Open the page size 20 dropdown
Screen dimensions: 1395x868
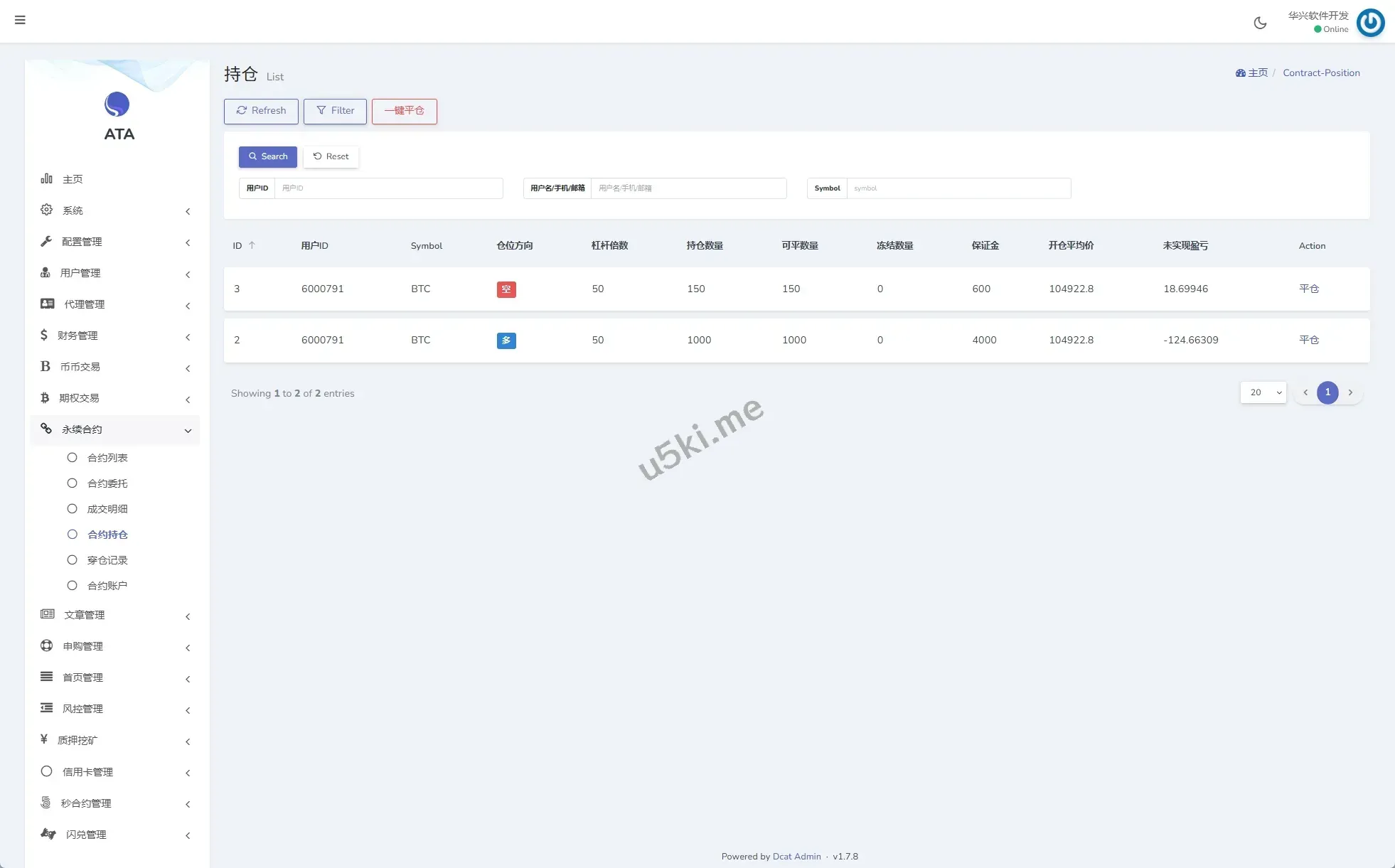coord(1263,392)
